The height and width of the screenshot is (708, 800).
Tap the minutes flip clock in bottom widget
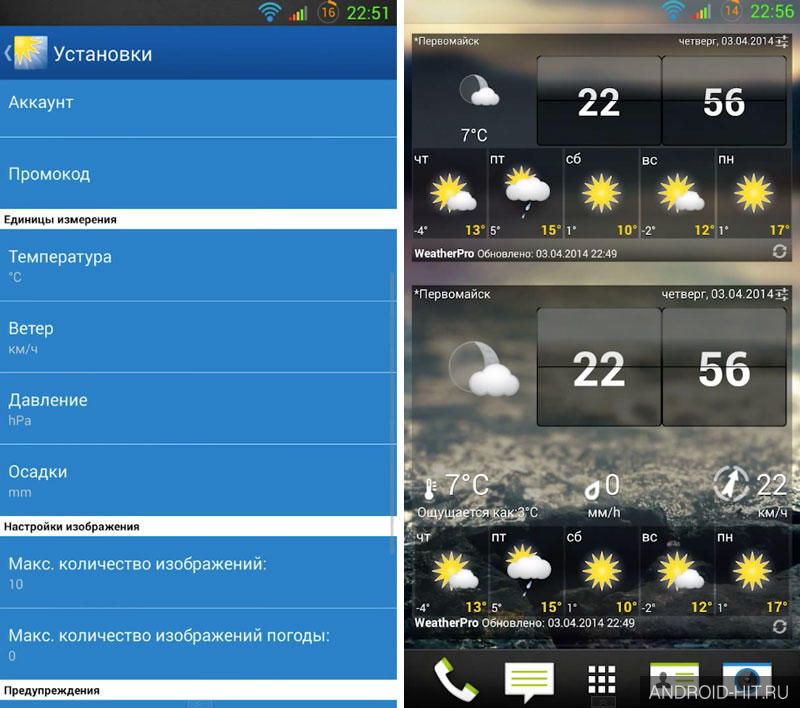(724, 367)
